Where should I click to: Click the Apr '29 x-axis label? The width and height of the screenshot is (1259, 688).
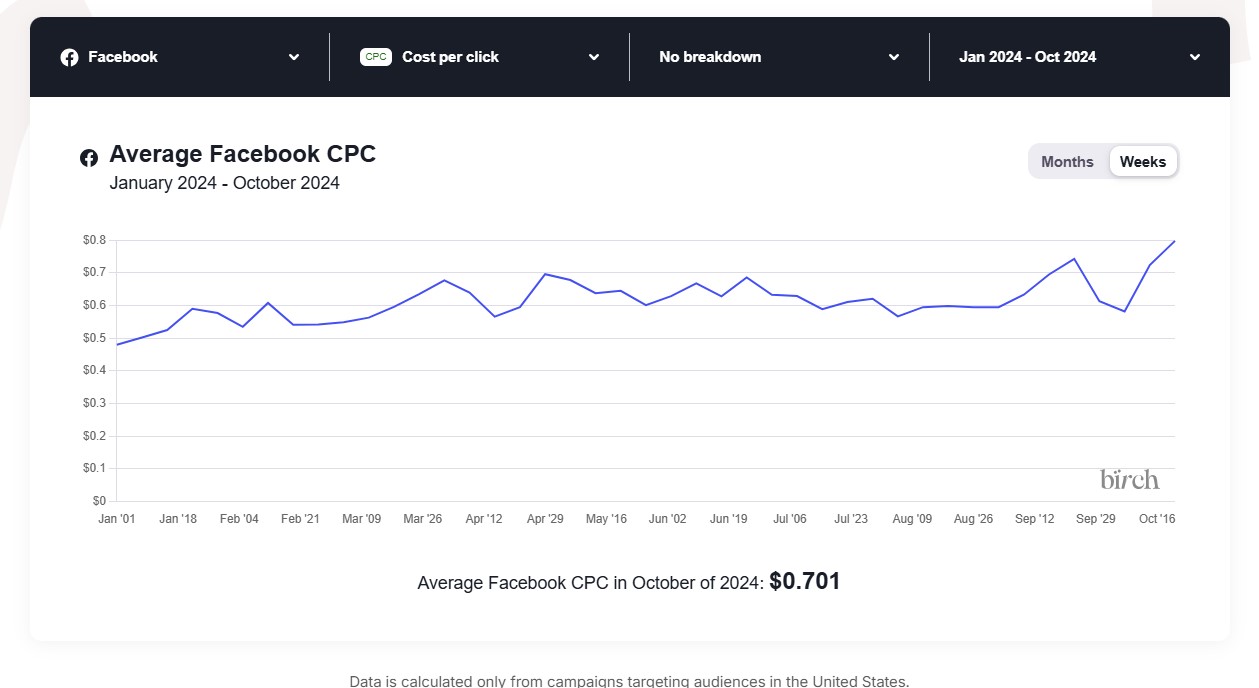pyautogui.click(x=544, y=519)
